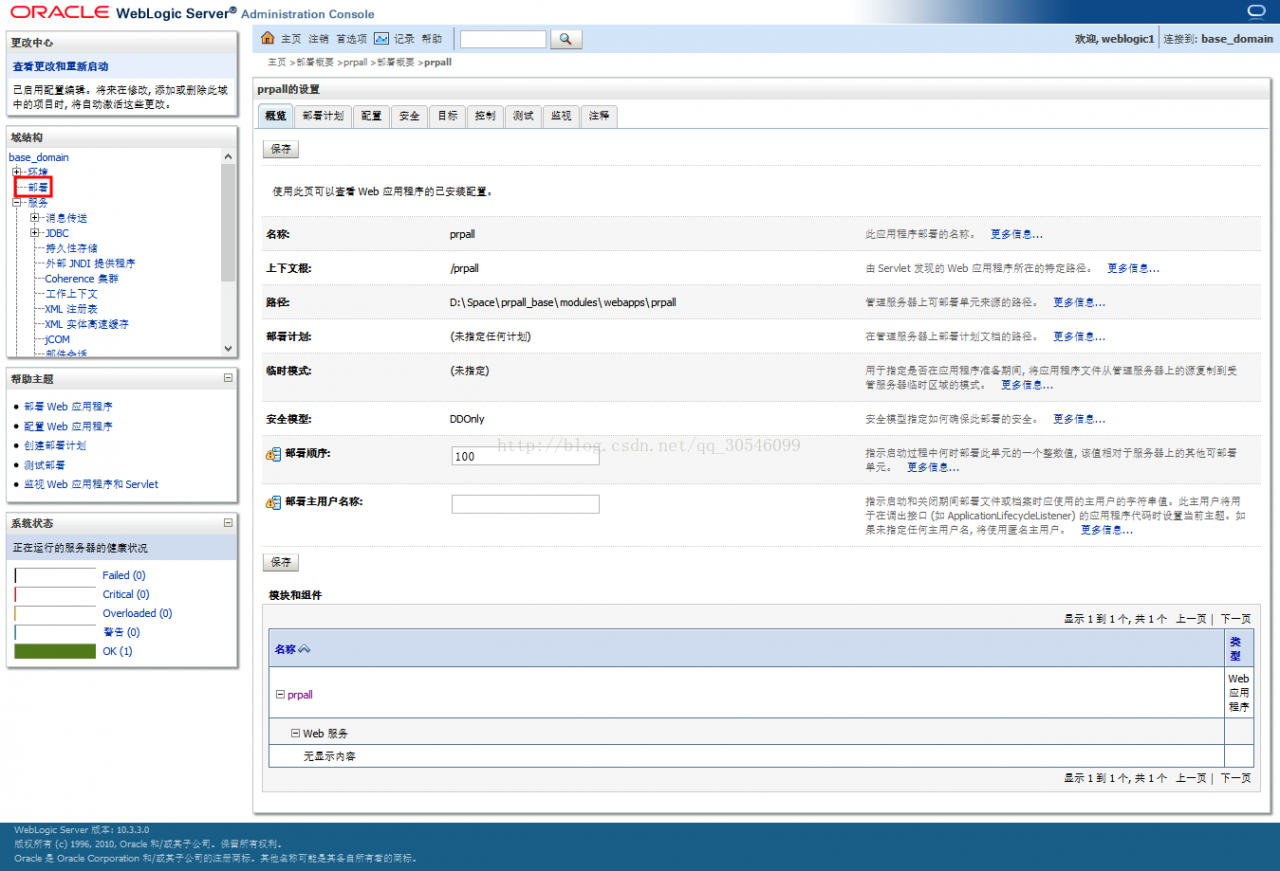Click 主页 in the breadcrumb path

pos(277,62)
